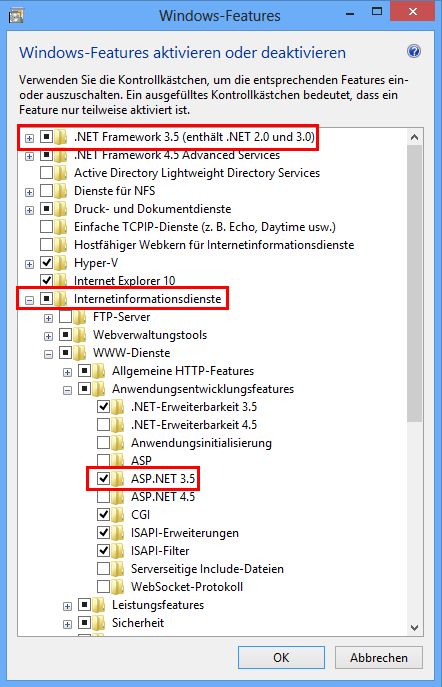Expand Druck- und Dokumentdienste node
442x687 pixels.
(29, 210)
